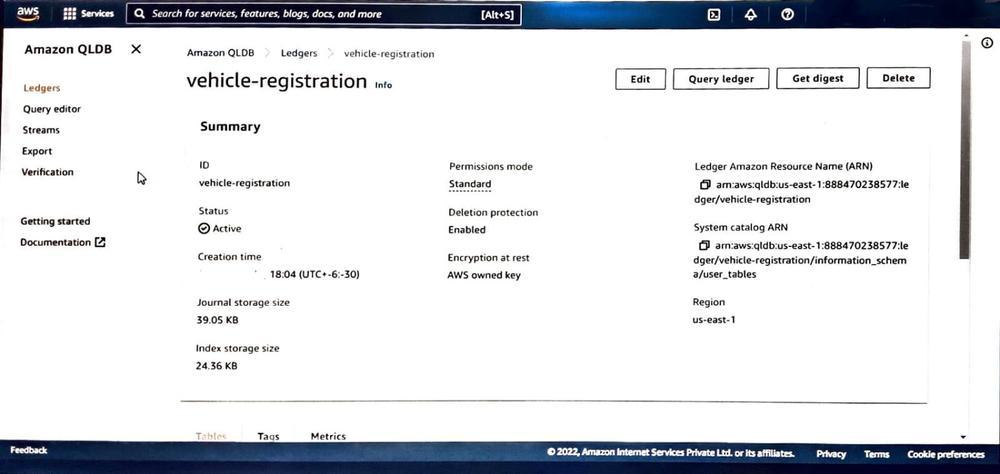Screen dimensions: 1000x474
Task: Open Verification in the sidebar
Action: (x=47, y=172)
